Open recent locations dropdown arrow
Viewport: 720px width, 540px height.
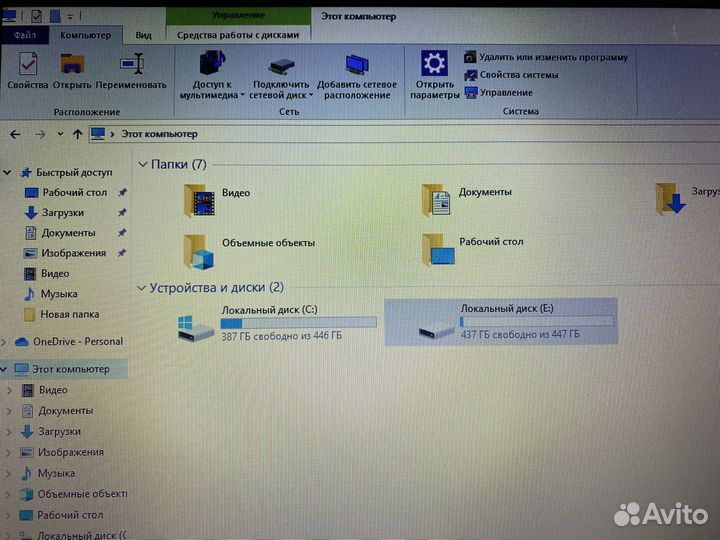click(60, 134)
